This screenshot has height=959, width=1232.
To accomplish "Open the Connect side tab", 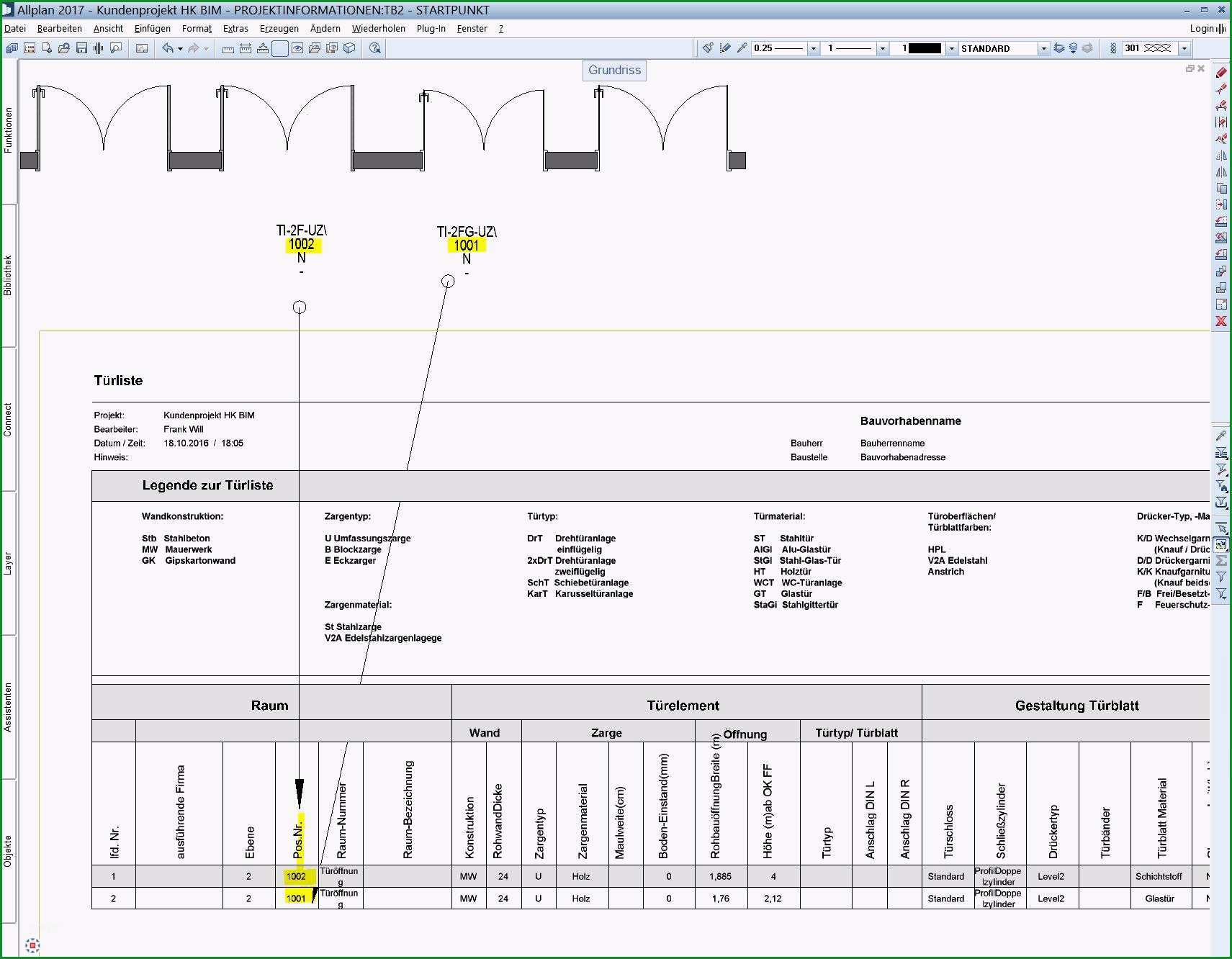I will pyautogui.click(x=8, y=419).
